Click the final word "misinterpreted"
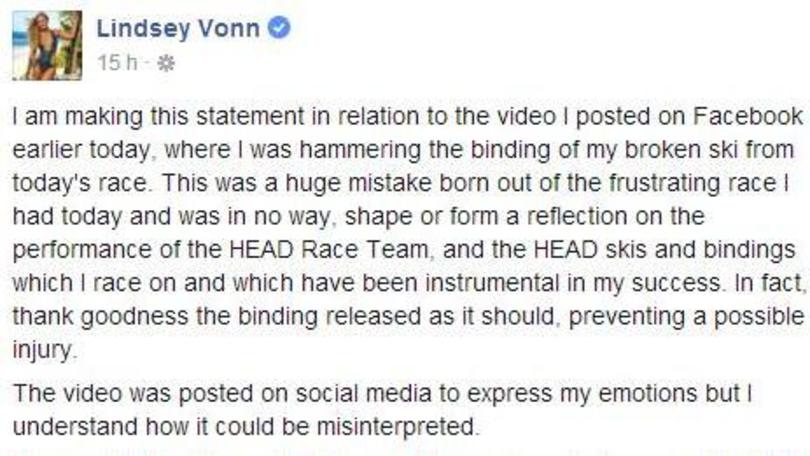Screen dimensions: 810x456 395,427
